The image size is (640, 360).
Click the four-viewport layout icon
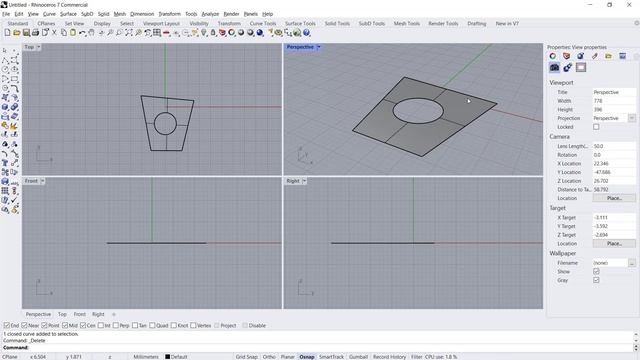tap(157, 33)
